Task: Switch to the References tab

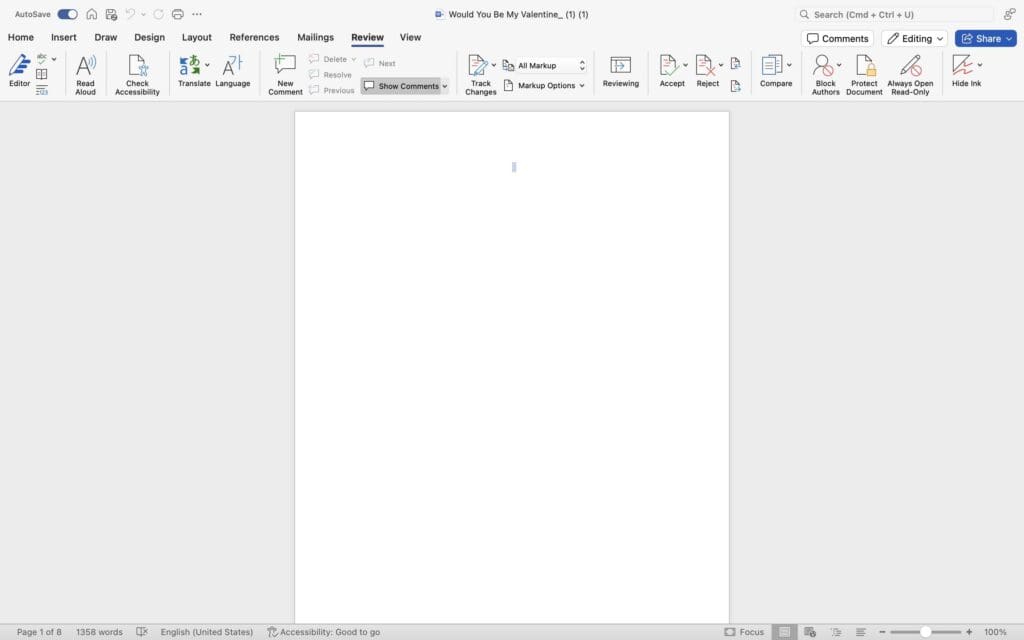Action: pyautogui.click(x=254, y=38)
